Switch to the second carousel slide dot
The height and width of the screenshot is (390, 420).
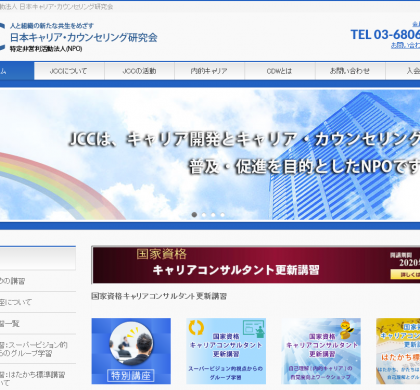pyautogui.click(x=204, y=215)
